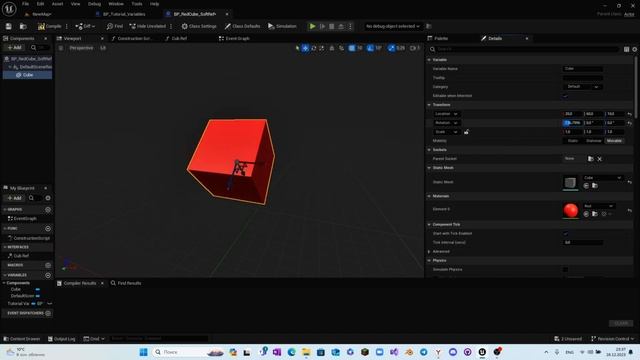Viewport: 640px width, 360px height.
Task: Click the camera speed icon
Action: pyautogui.click(x=414, y=48)
